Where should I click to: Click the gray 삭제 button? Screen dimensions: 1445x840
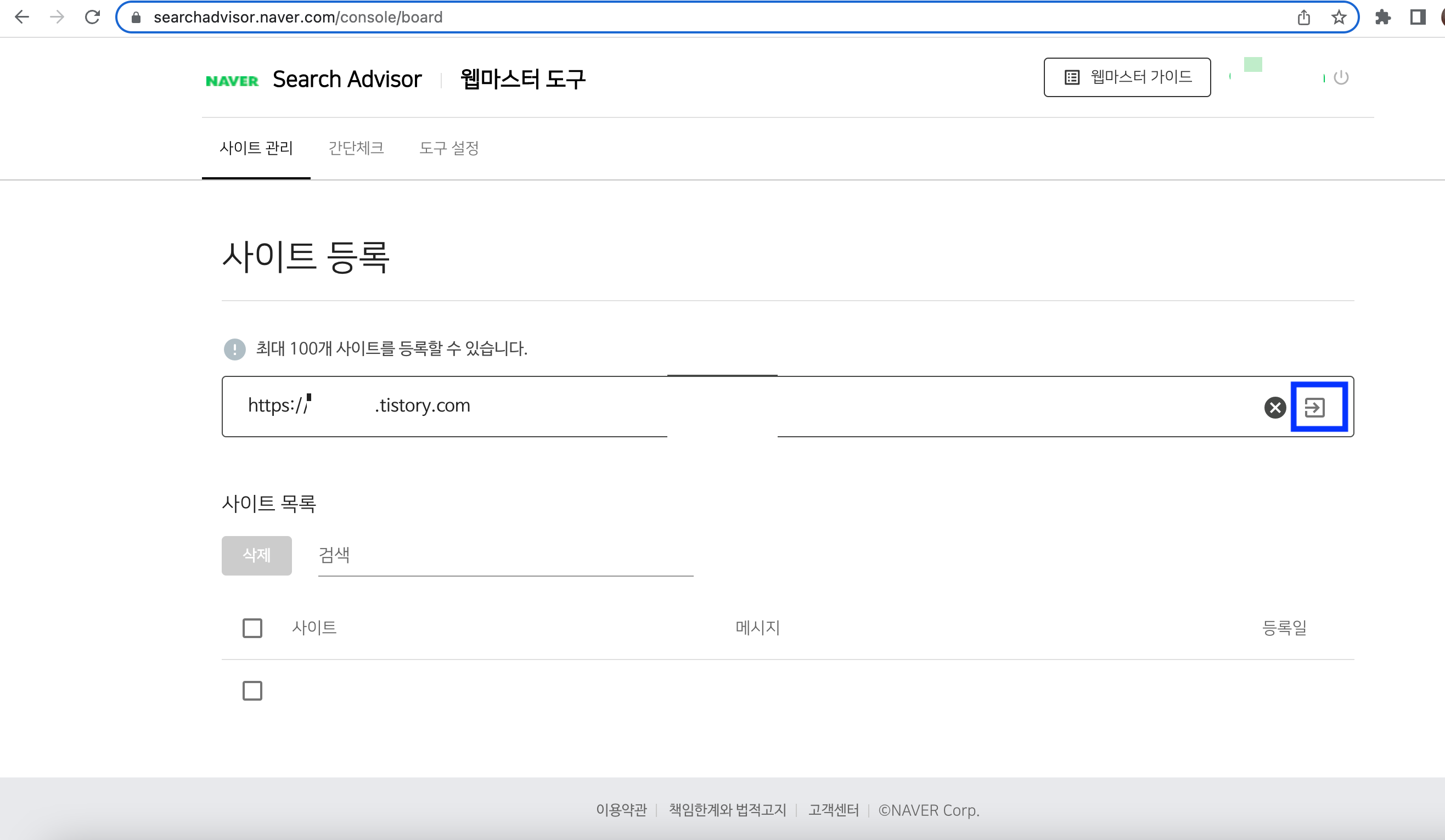[x=257, y=556]
